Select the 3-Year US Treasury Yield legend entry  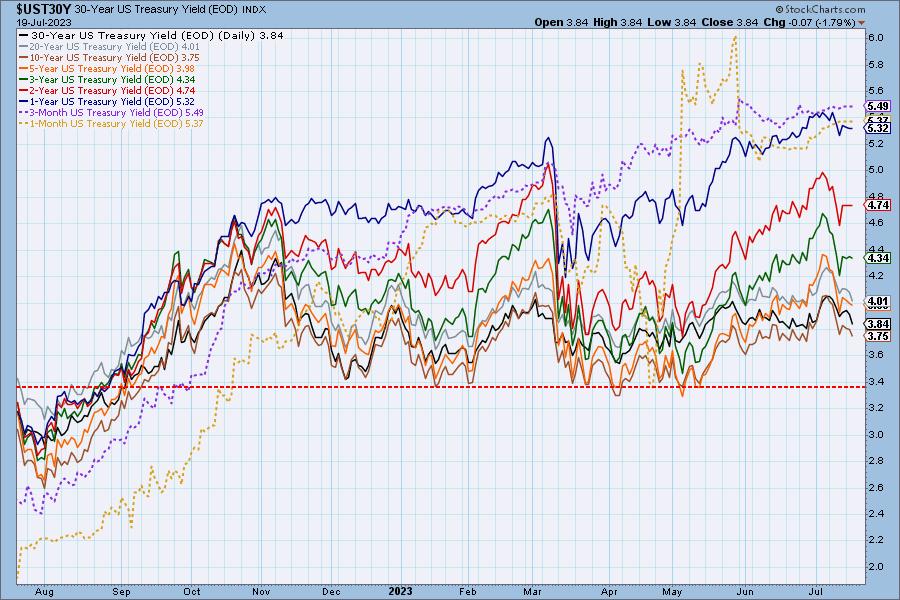pyautogui.click(x=107, y=79)
